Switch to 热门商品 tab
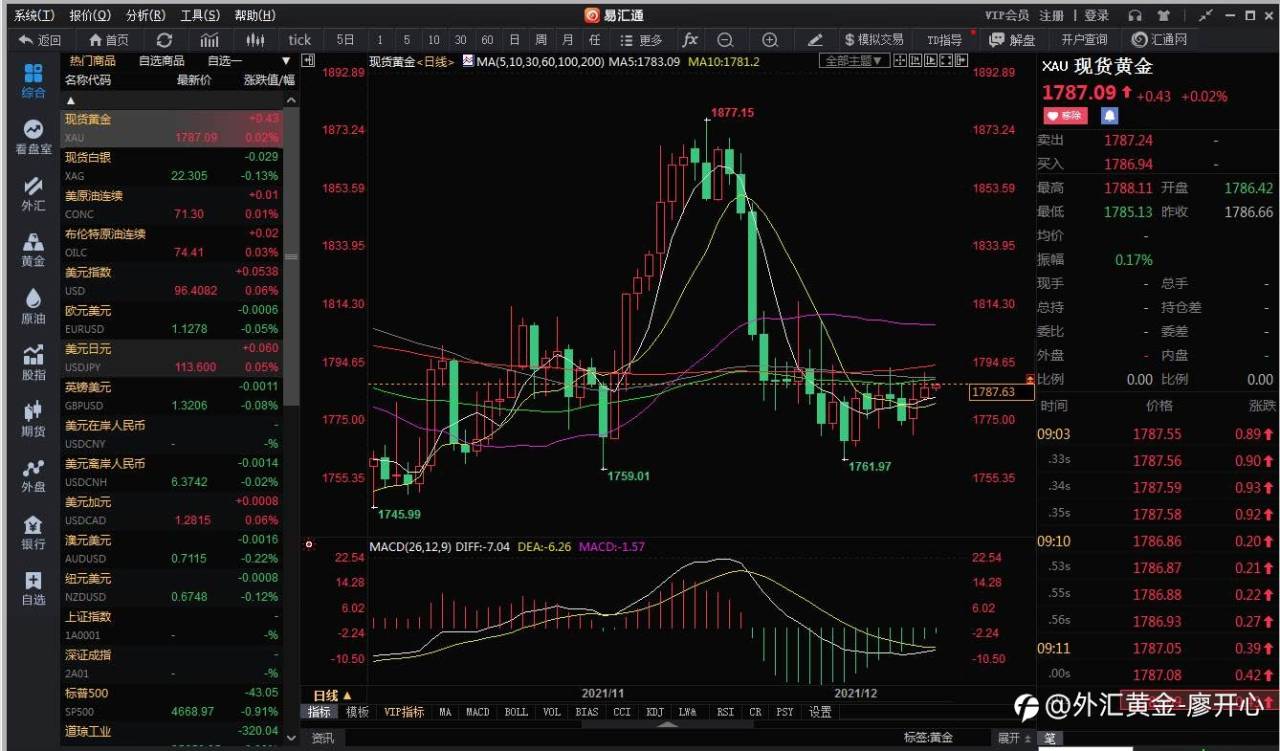Screen dimensions: 1280x751 tap(92, 61)
